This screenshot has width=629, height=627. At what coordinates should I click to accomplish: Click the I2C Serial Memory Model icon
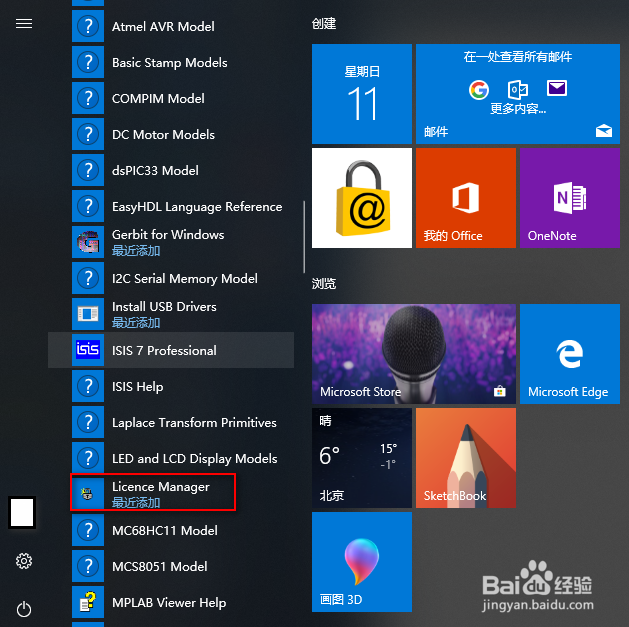(88, 278)
